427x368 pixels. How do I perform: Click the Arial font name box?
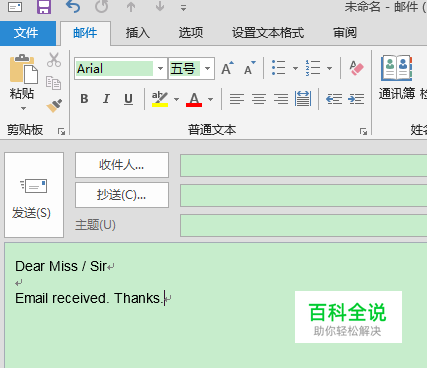click(x=114, y=69)
